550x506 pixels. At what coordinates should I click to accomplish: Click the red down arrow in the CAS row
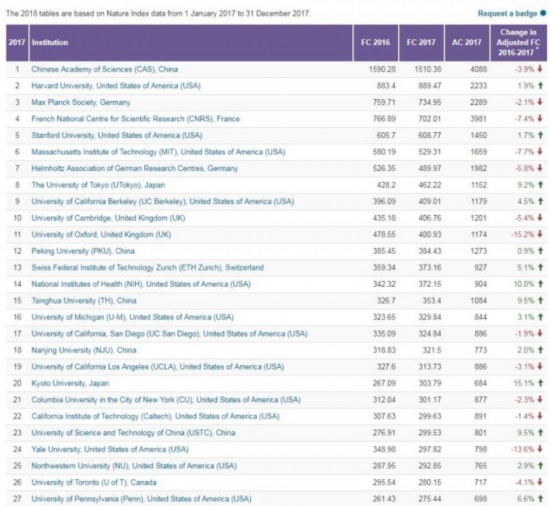(x=540, y=69)
